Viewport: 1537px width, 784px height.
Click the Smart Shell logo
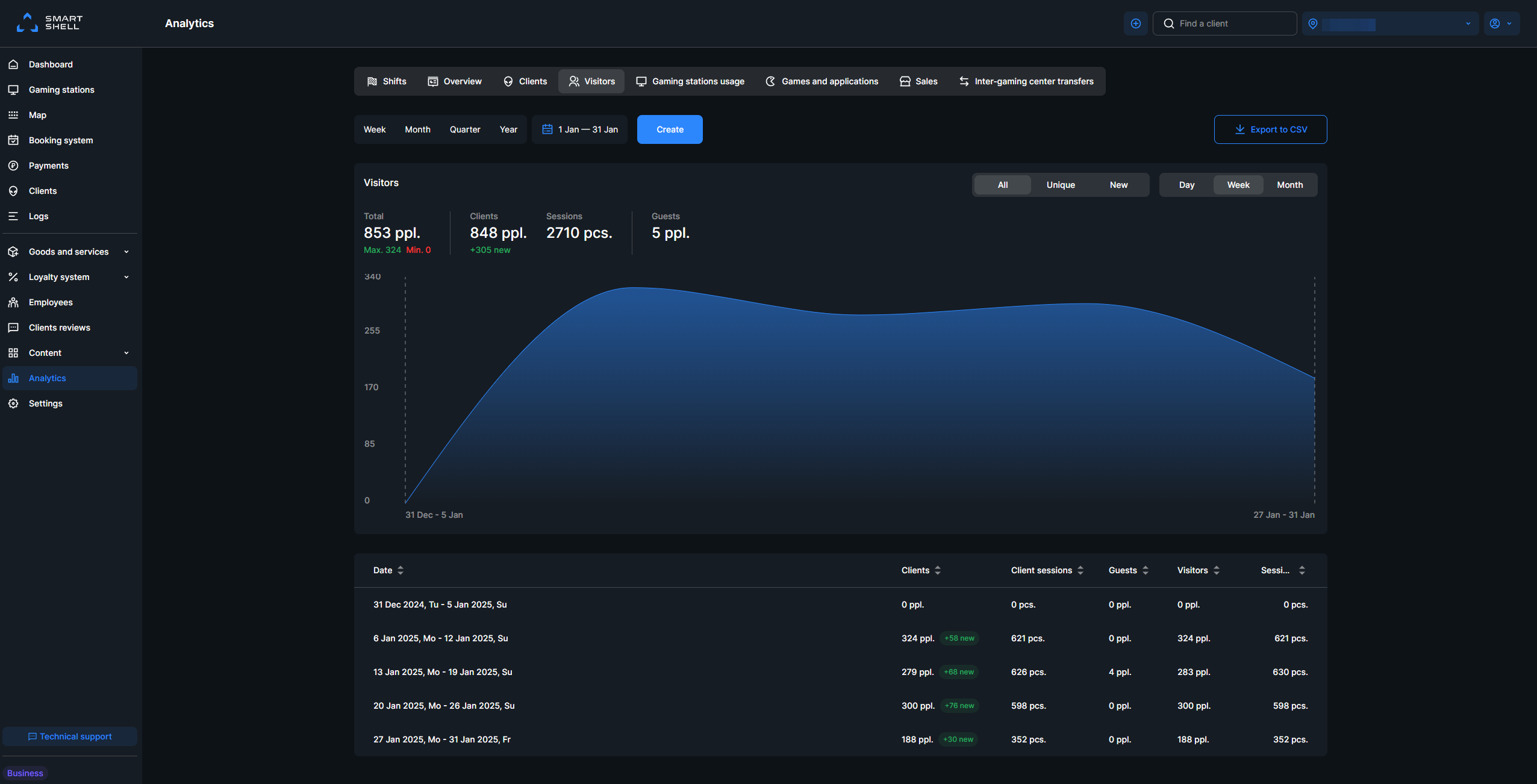pyautogui.click(x=49, y=23)
